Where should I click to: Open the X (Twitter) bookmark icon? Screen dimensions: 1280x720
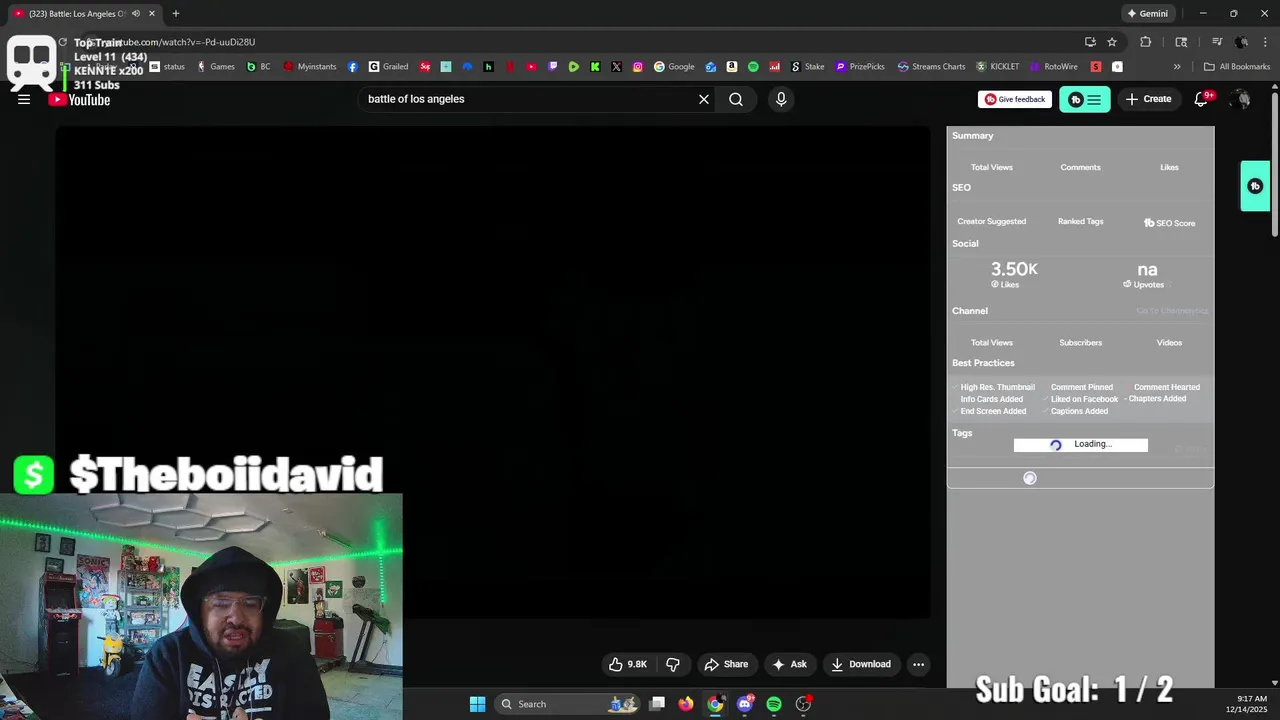pyautogui.click(x=616, y=67)
